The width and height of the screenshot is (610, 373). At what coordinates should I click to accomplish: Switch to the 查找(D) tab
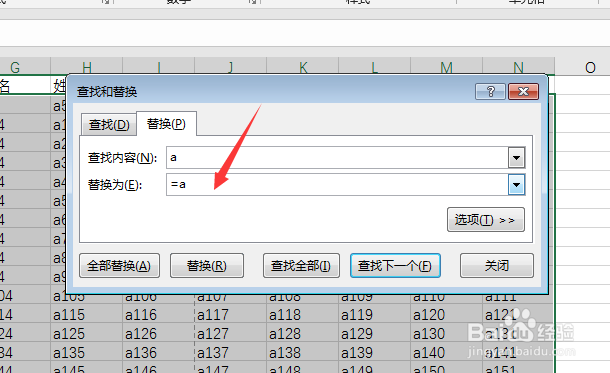point(109,125)
